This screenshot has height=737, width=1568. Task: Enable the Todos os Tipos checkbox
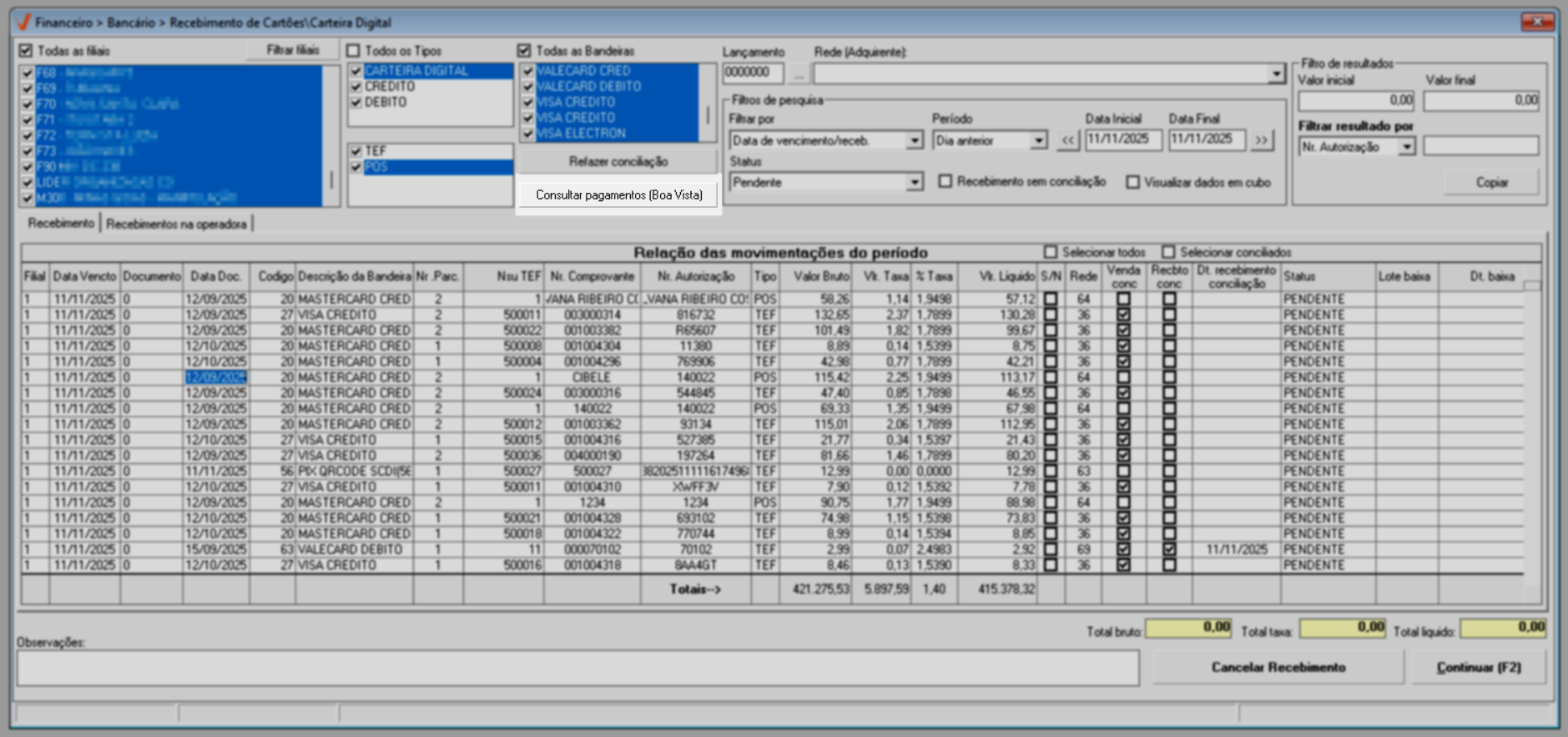point(354,51)
